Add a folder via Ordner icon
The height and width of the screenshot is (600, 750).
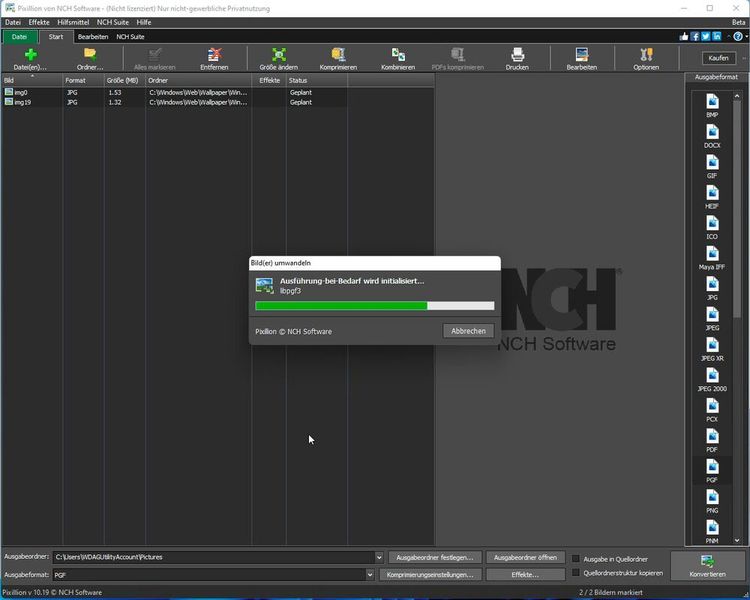(x=90, y=59)
